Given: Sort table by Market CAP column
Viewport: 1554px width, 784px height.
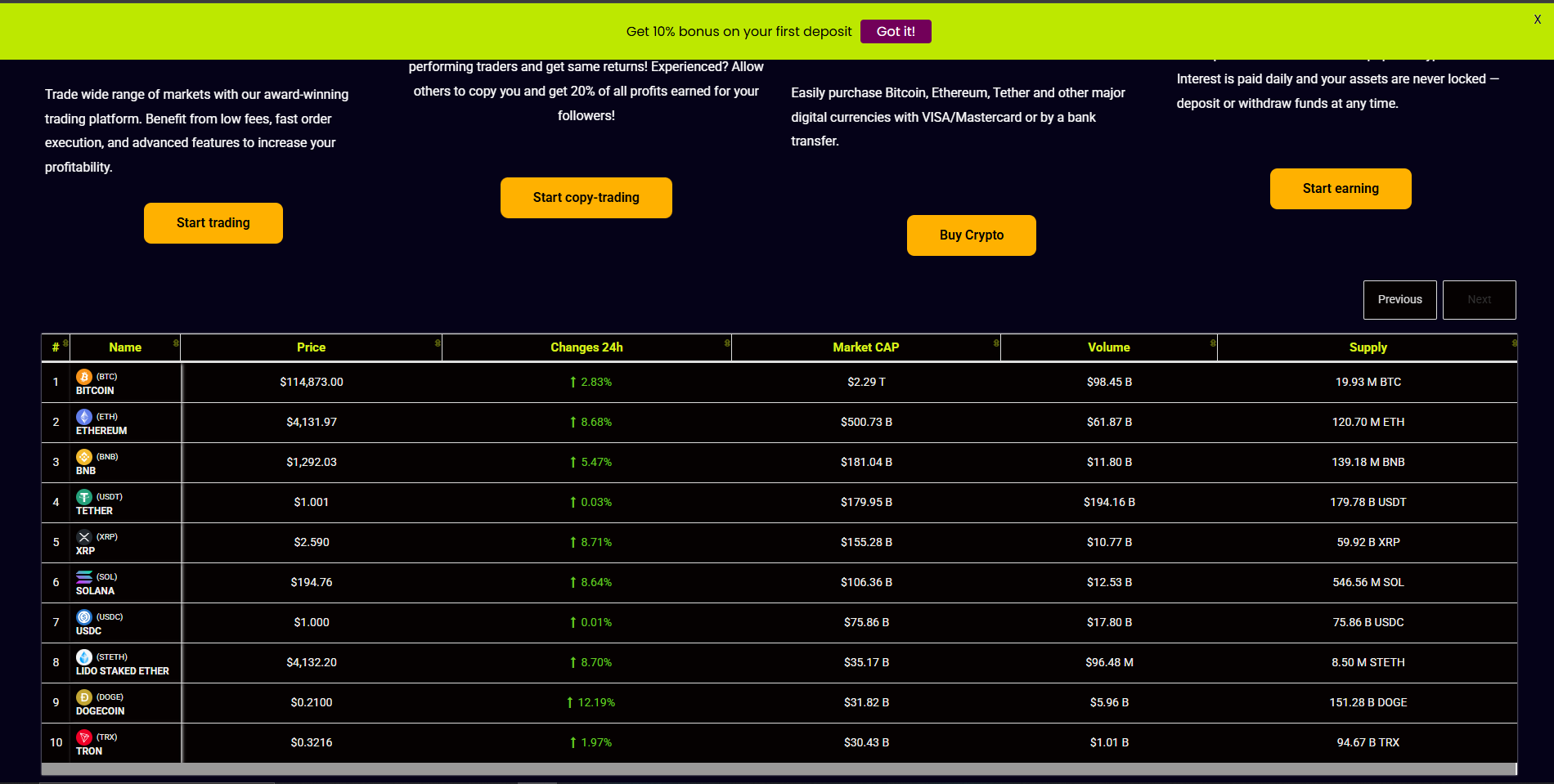Looking at the screenshot, I should coord(865,347).
